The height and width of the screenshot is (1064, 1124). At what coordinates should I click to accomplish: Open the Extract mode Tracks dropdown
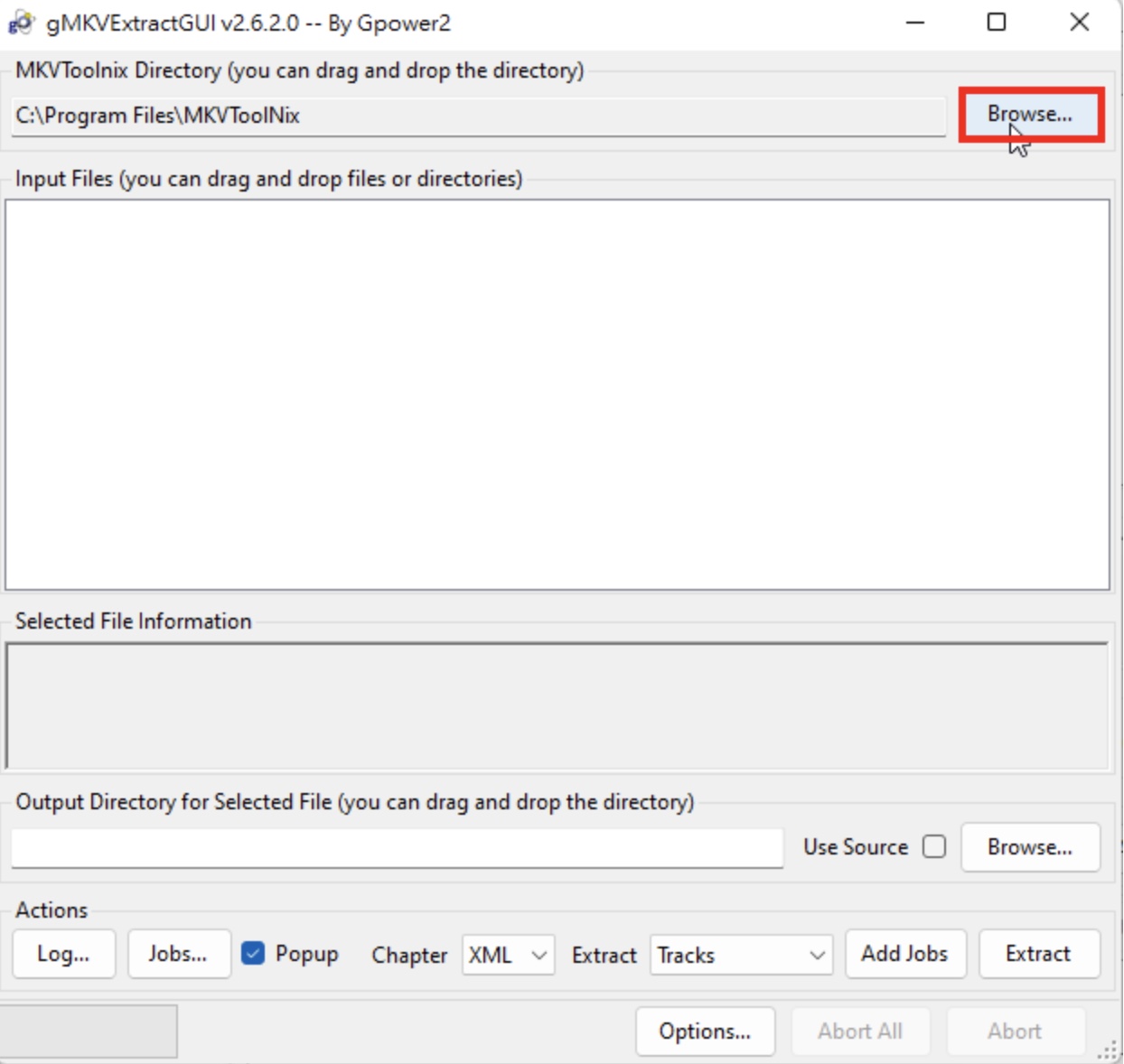(741, 955)
